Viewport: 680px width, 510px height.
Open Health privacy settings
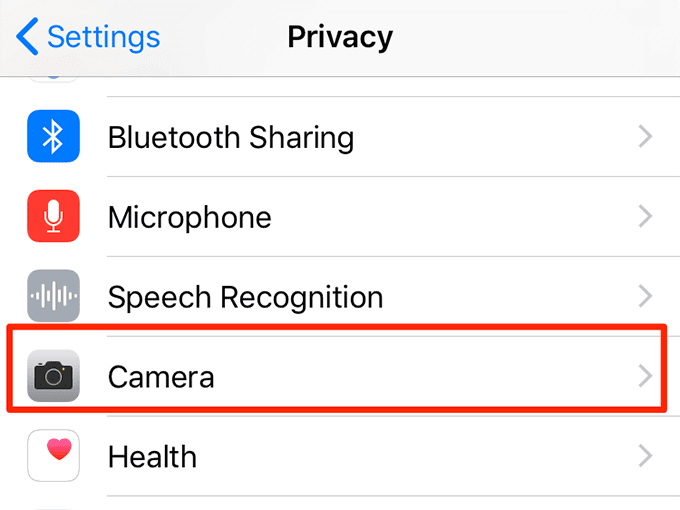pyautogui.click(x=152, y=457)
